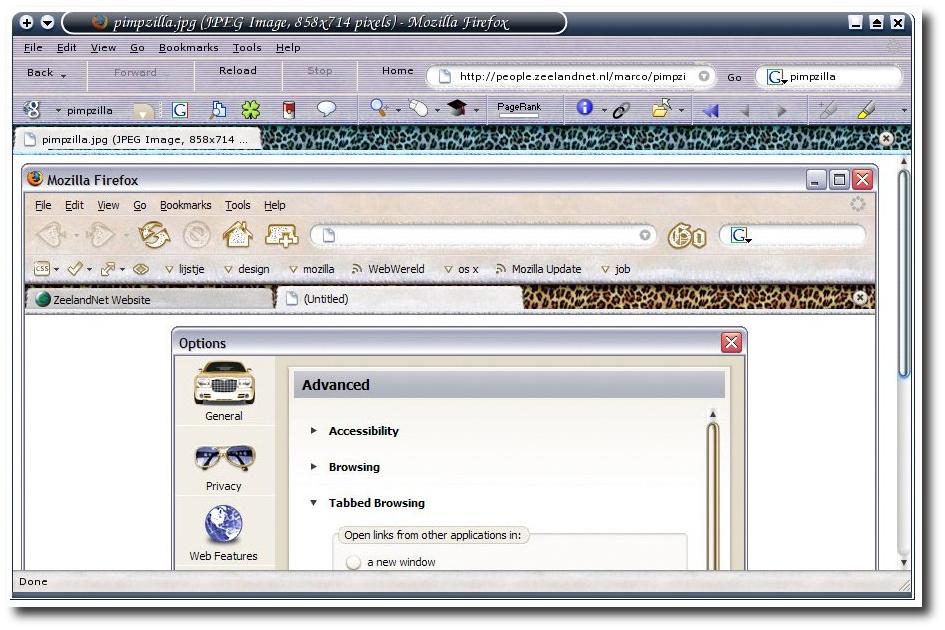Open the Web Features panel with globe icon
The image size is (945, 630).
[224, 533]
